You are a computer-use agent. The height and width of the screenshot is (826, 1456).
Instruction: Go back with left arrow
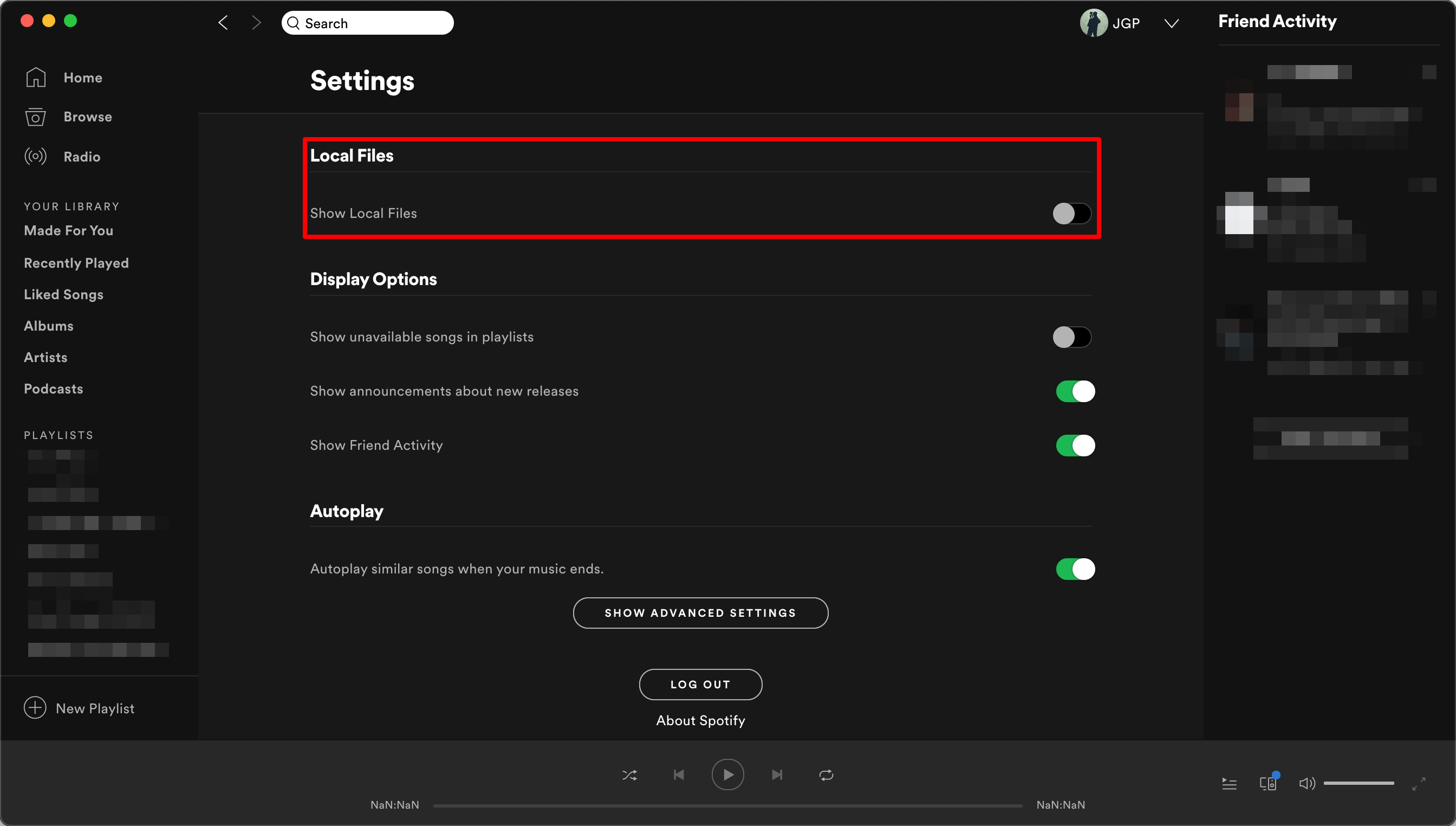(223, 23)
